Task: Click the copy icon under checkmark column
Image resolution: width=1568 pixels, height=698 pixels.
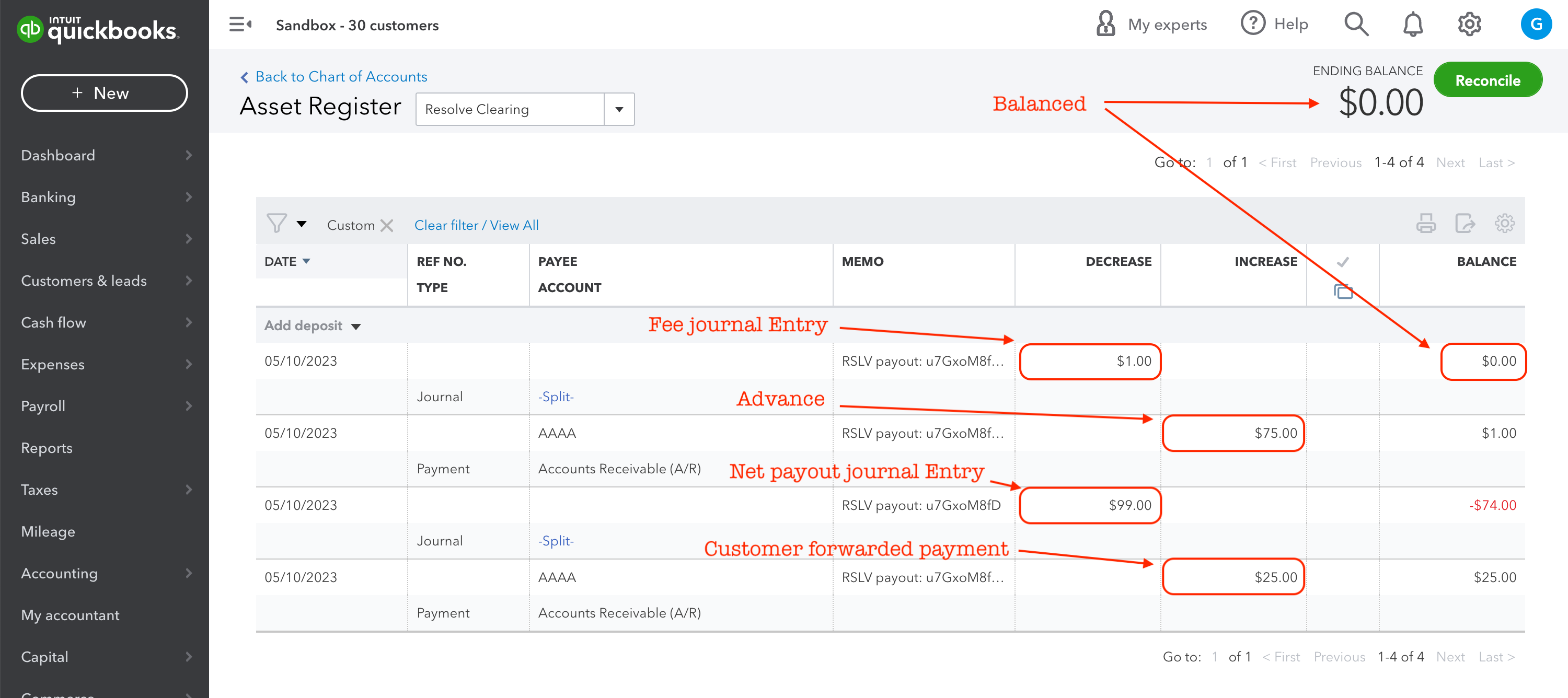Action: (1342, 292)
